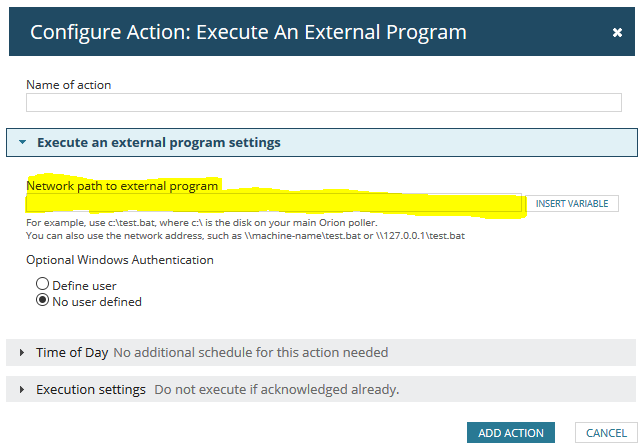This screenshot has height=447, width=644.
Task: Expand the Execution settings triangle icon
Action: point(22,389)
